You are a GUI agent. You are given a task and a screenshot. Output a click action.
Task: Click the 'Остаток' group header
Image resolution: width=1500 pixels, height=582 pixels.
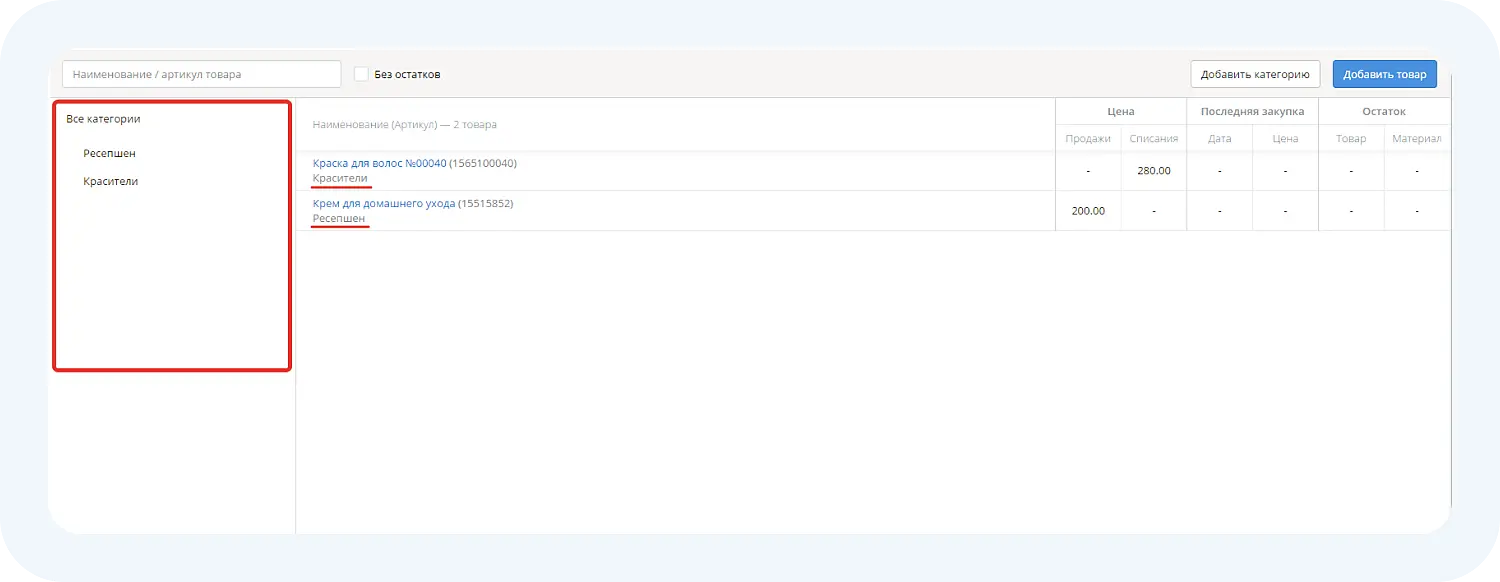click(x=1384, y=112)
